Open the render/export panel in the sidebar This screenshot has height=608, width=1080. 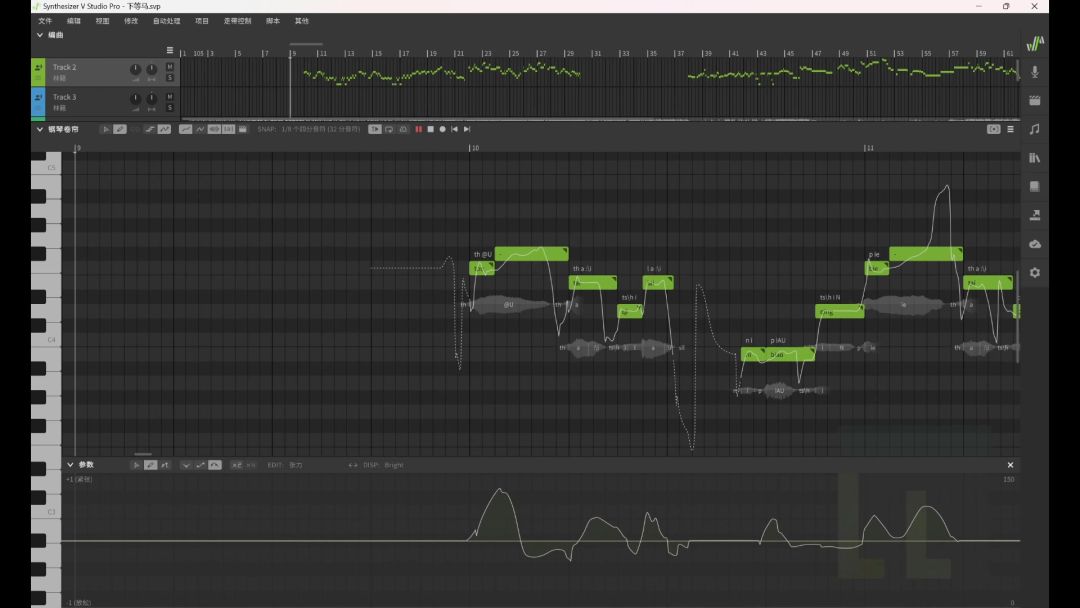[1034, 215]
